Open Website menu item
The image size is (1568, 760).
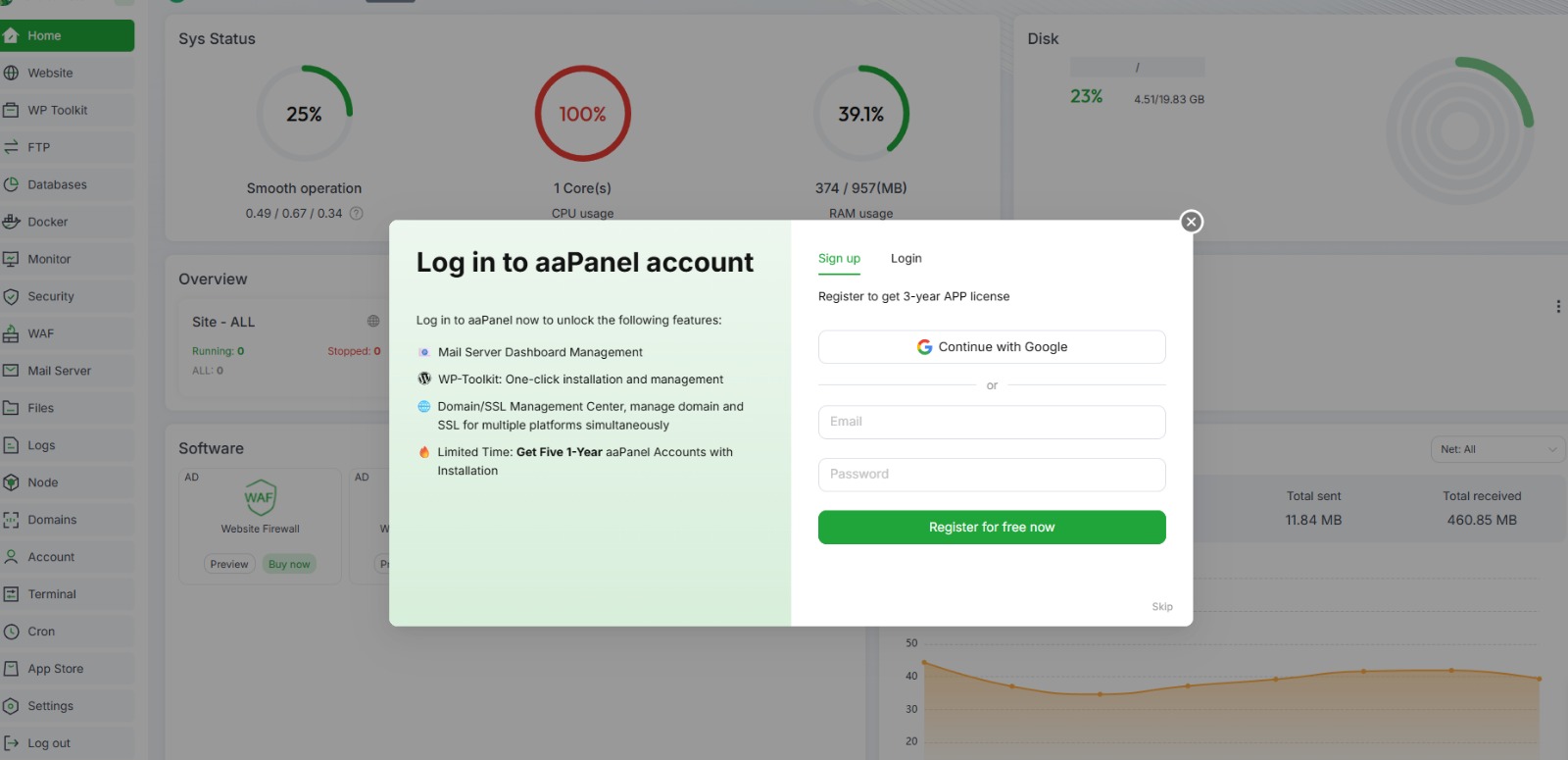coord(67,73)
